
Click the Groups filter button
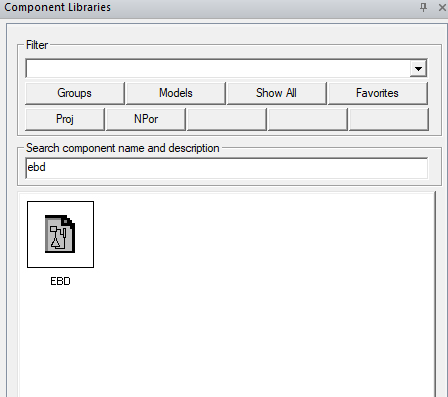[75, 93]
